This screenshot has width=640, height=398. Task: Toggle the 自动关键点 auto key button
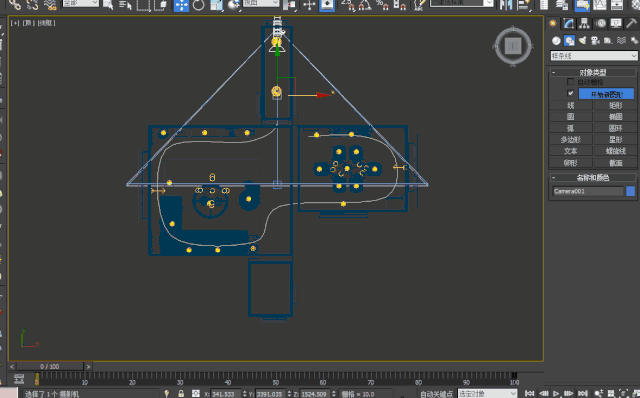[436, 394]
